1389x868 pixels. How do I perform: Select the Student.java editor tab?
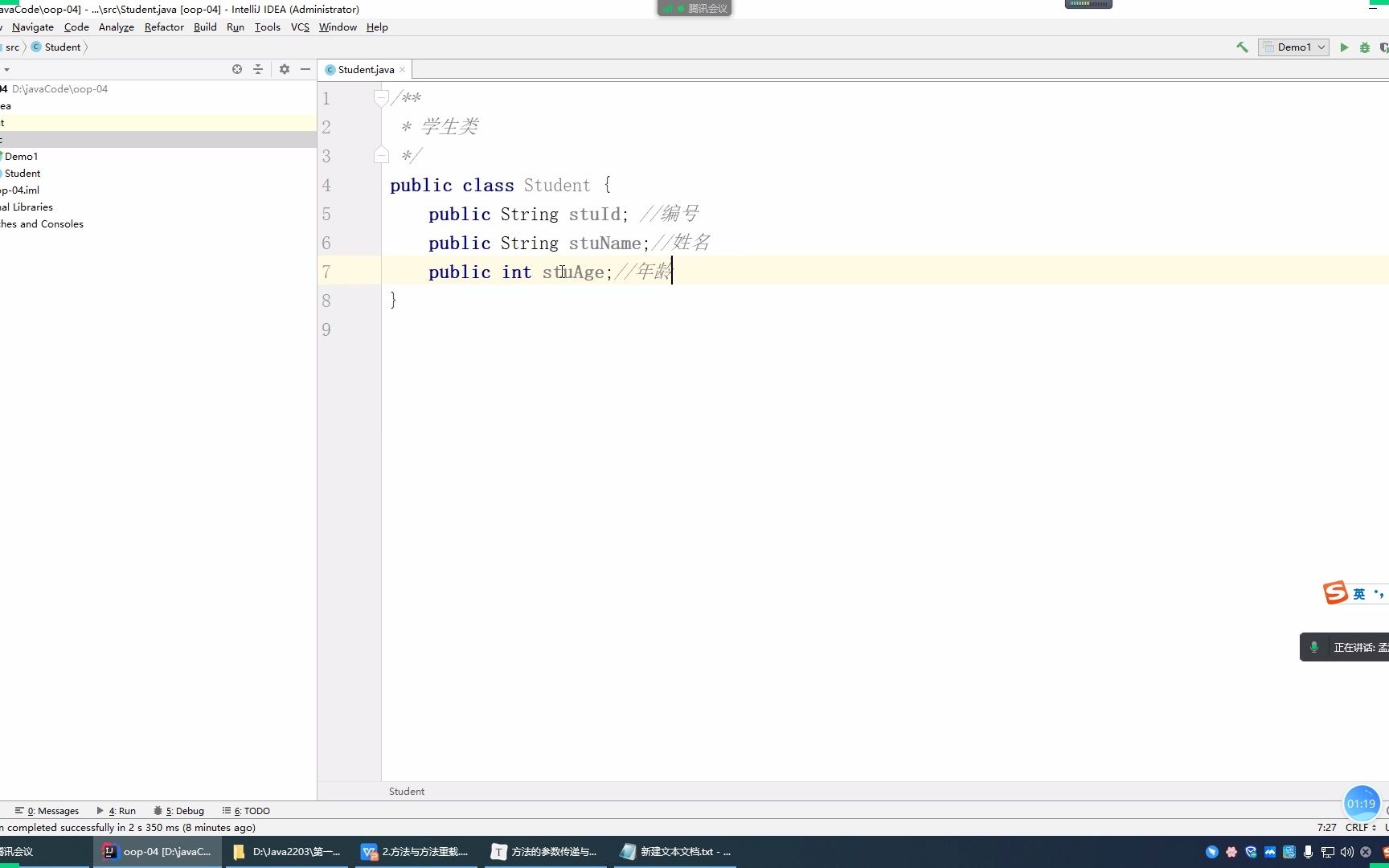366,70
